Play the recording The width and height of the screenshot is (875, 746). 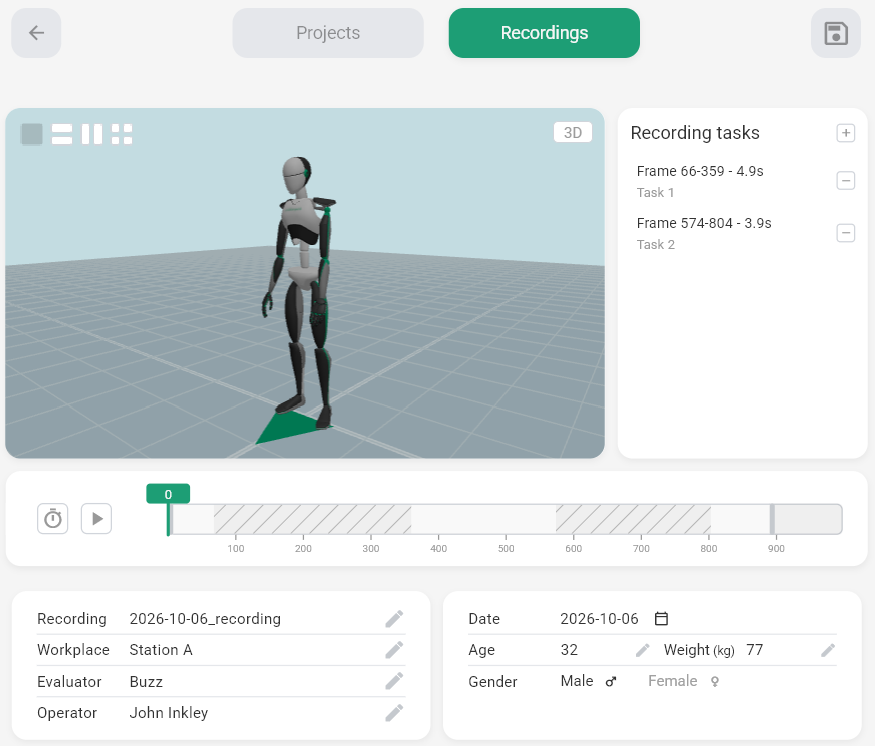point(97,519)
